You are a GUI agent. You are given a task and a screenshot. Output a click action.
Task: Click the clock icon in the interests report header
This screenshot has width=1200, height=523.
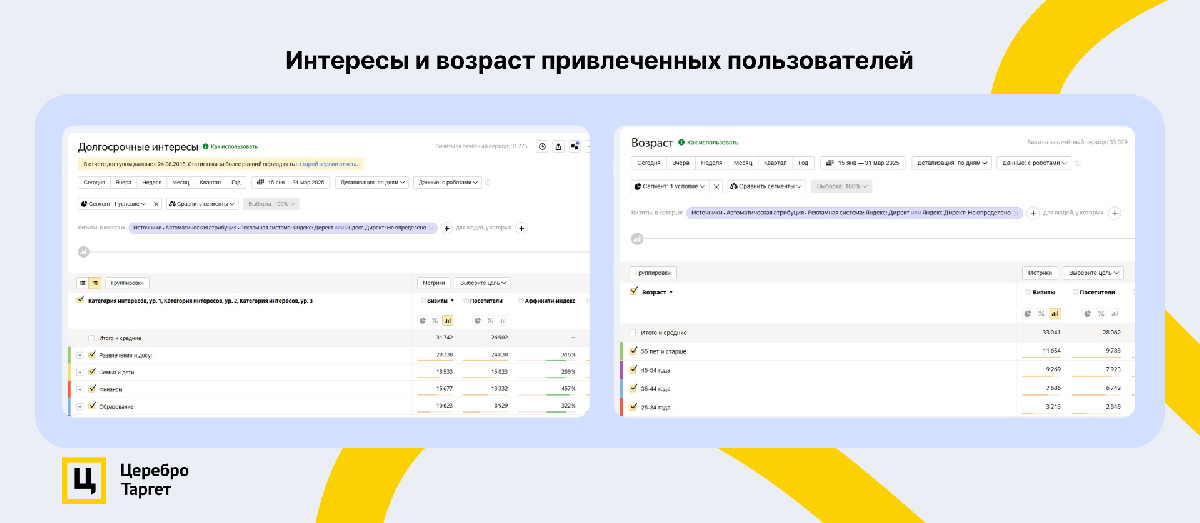[x=541, y=146]
